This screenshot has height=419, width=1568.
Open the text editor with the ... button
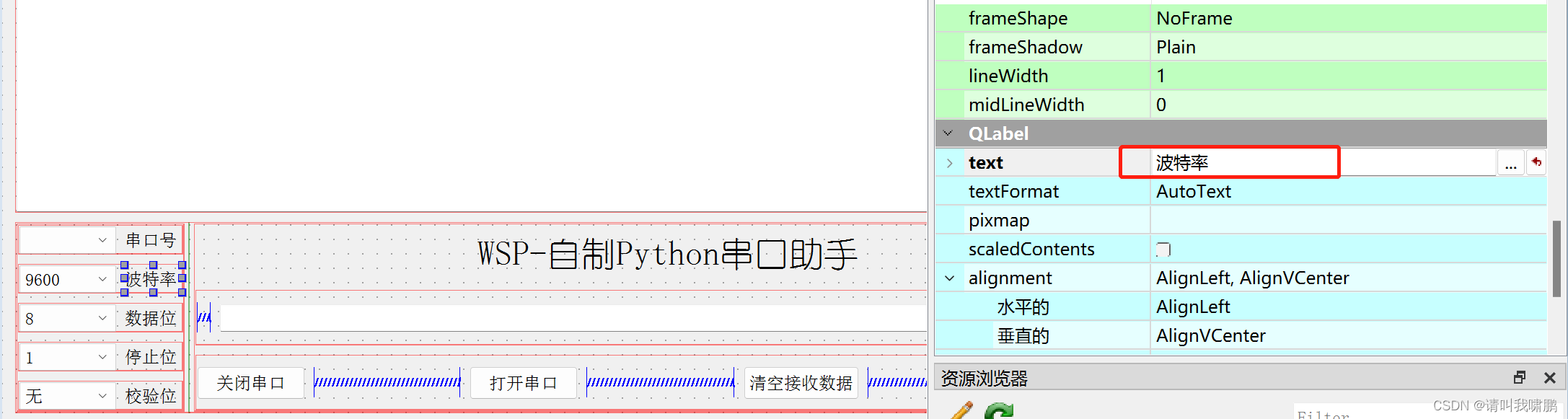click(1511, 163)
